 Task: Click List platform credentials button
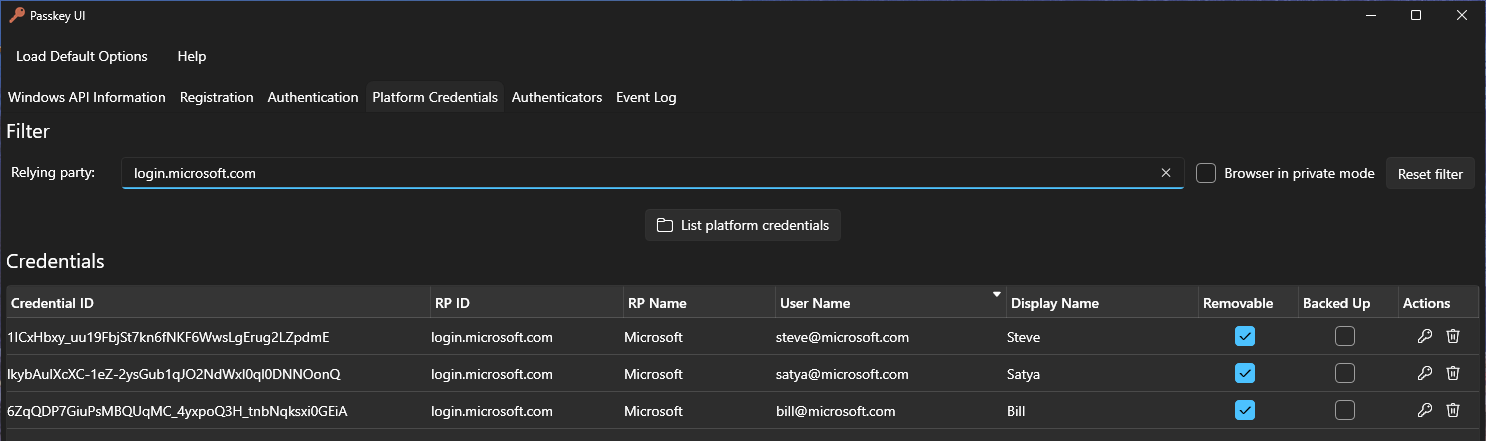pyautogui.click(x=743, y=225)
